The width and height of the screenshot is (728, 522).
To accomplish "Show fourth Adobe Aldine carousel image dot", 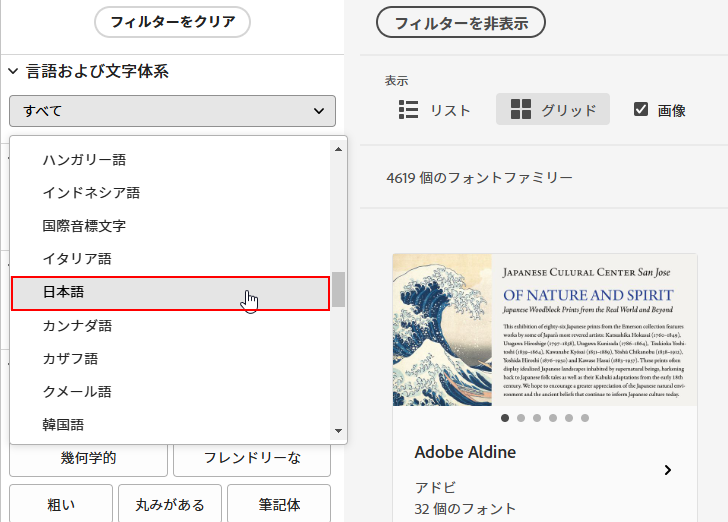I will point(553,418).
